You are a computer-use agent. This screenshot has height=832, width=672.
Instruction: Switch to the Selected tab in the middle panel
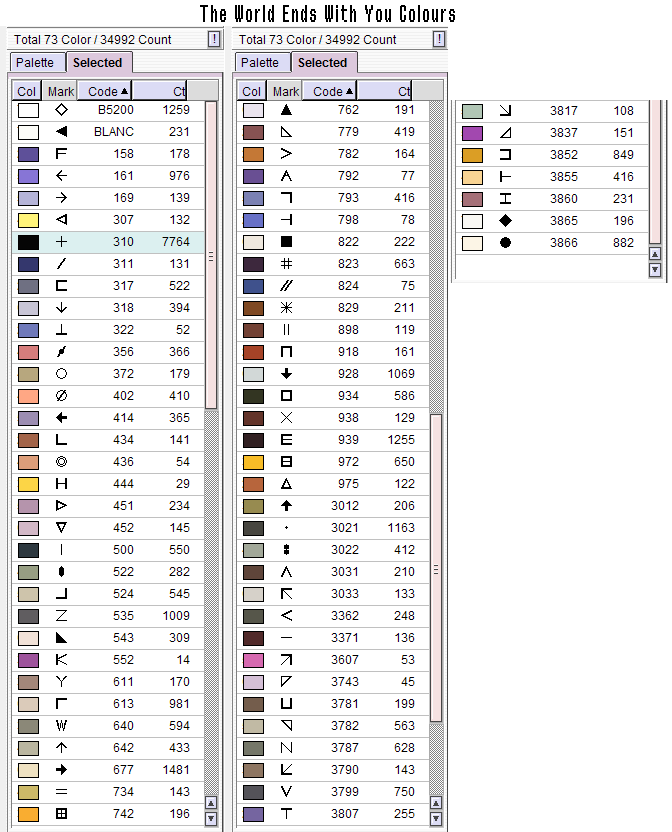click(x=323, y=63)
